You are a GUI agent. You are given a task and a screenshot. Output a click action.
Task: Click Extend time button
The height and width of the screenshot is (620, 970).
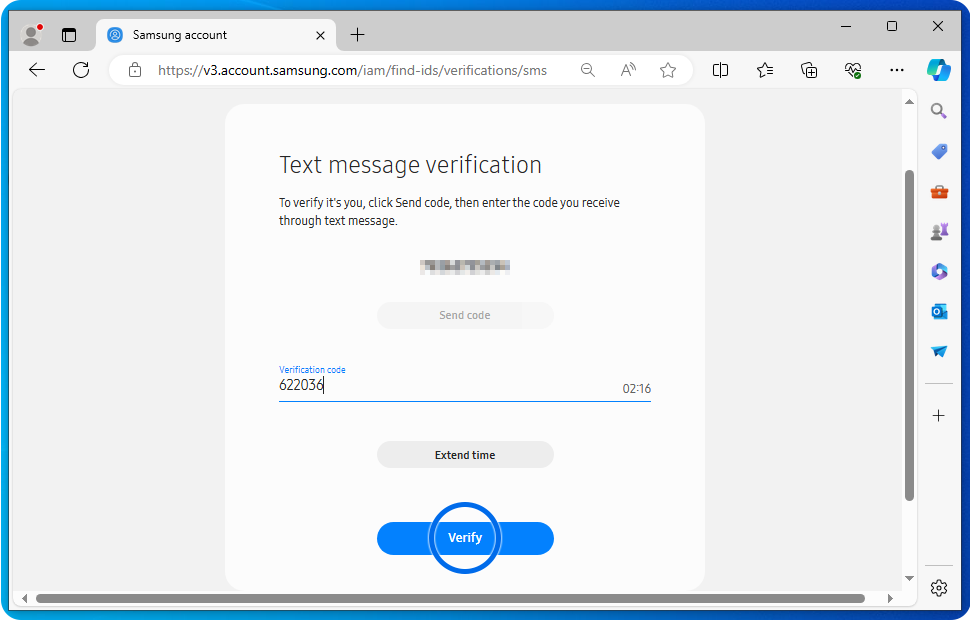pyautogui.click(x=465, y=455)
